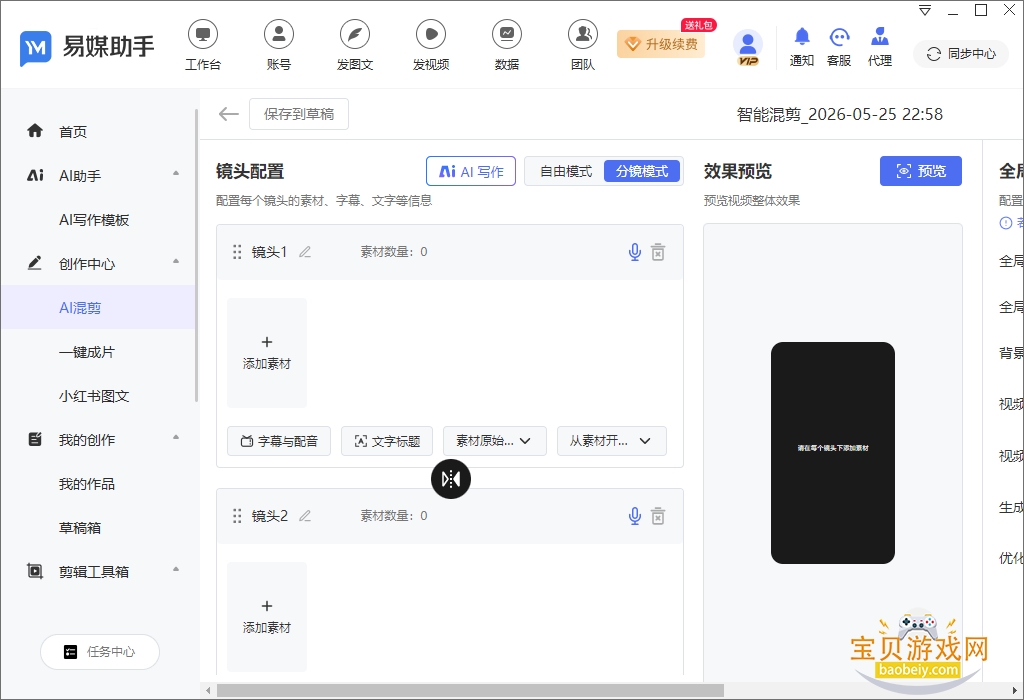Click microphone icon for 镜头1
This screenshot has width=1024, height=700.
click(x=634, y=252)
